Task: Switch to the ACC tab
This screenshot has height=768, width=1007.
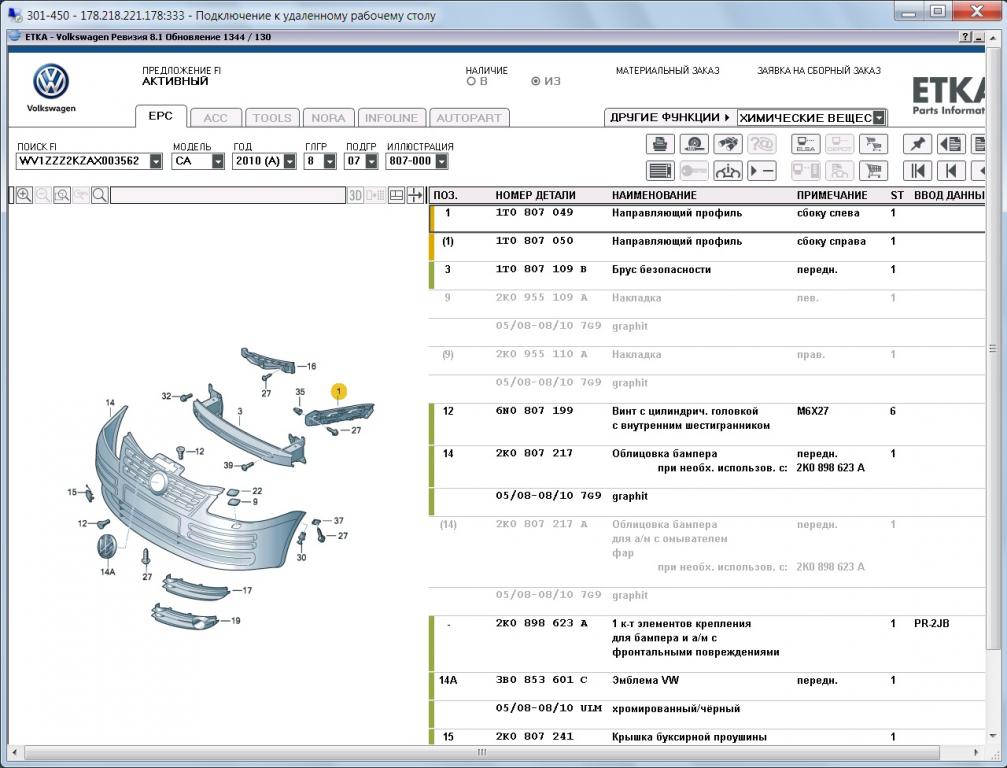Action: [216, 118]
